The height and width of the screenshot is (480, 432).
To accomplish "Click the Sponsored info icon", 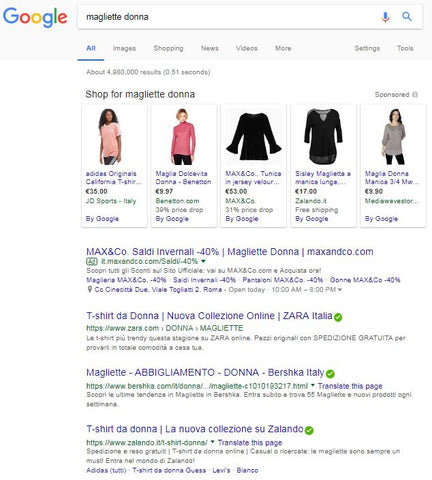I will [415, 95].
